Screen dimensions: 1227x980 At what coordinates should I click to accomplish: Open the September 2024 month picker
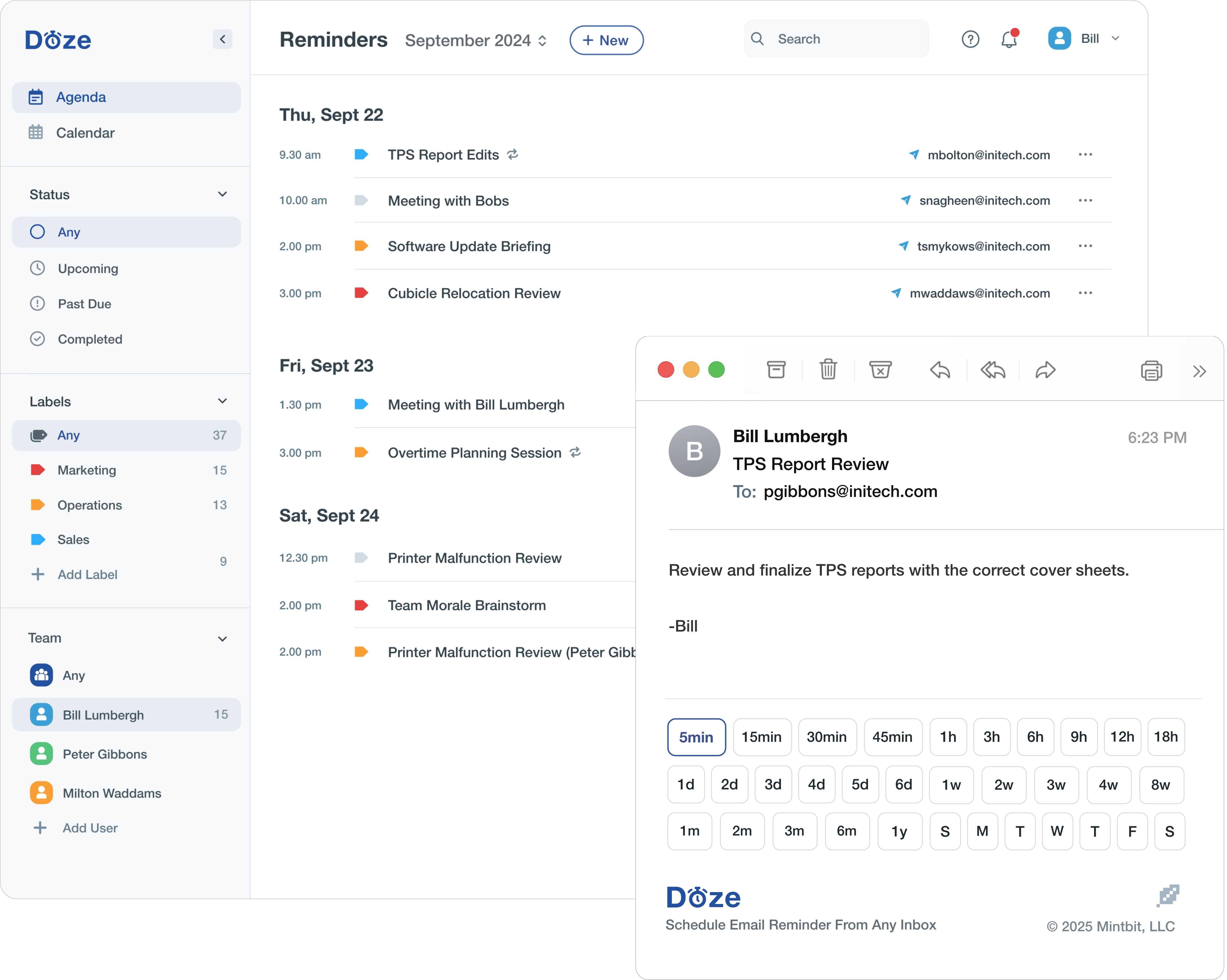(x=476, y=40)
